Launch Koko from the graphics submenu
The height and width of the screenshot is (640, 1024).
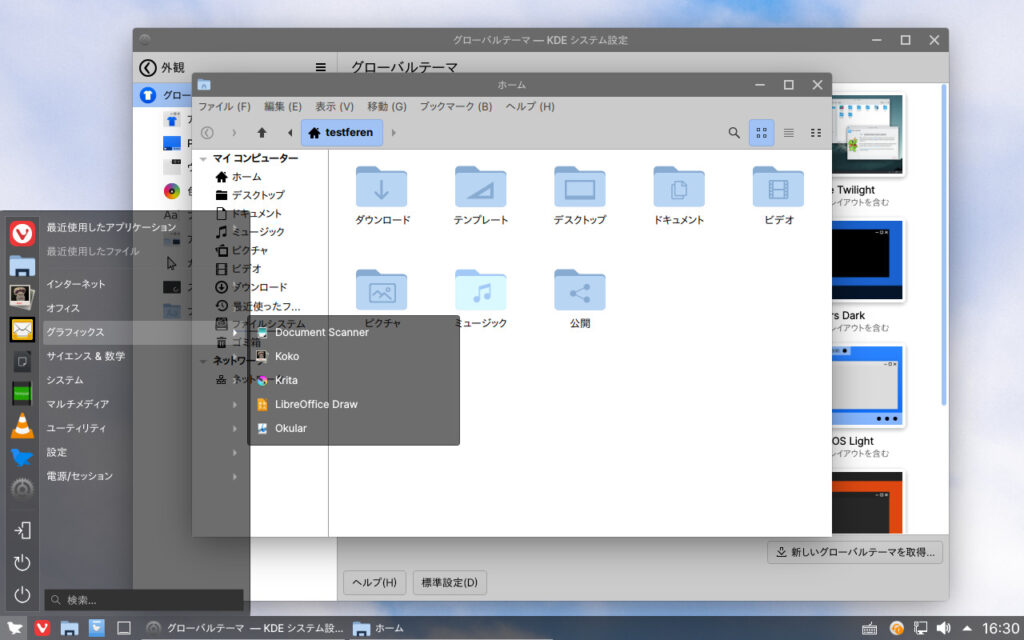coord(353,357)
